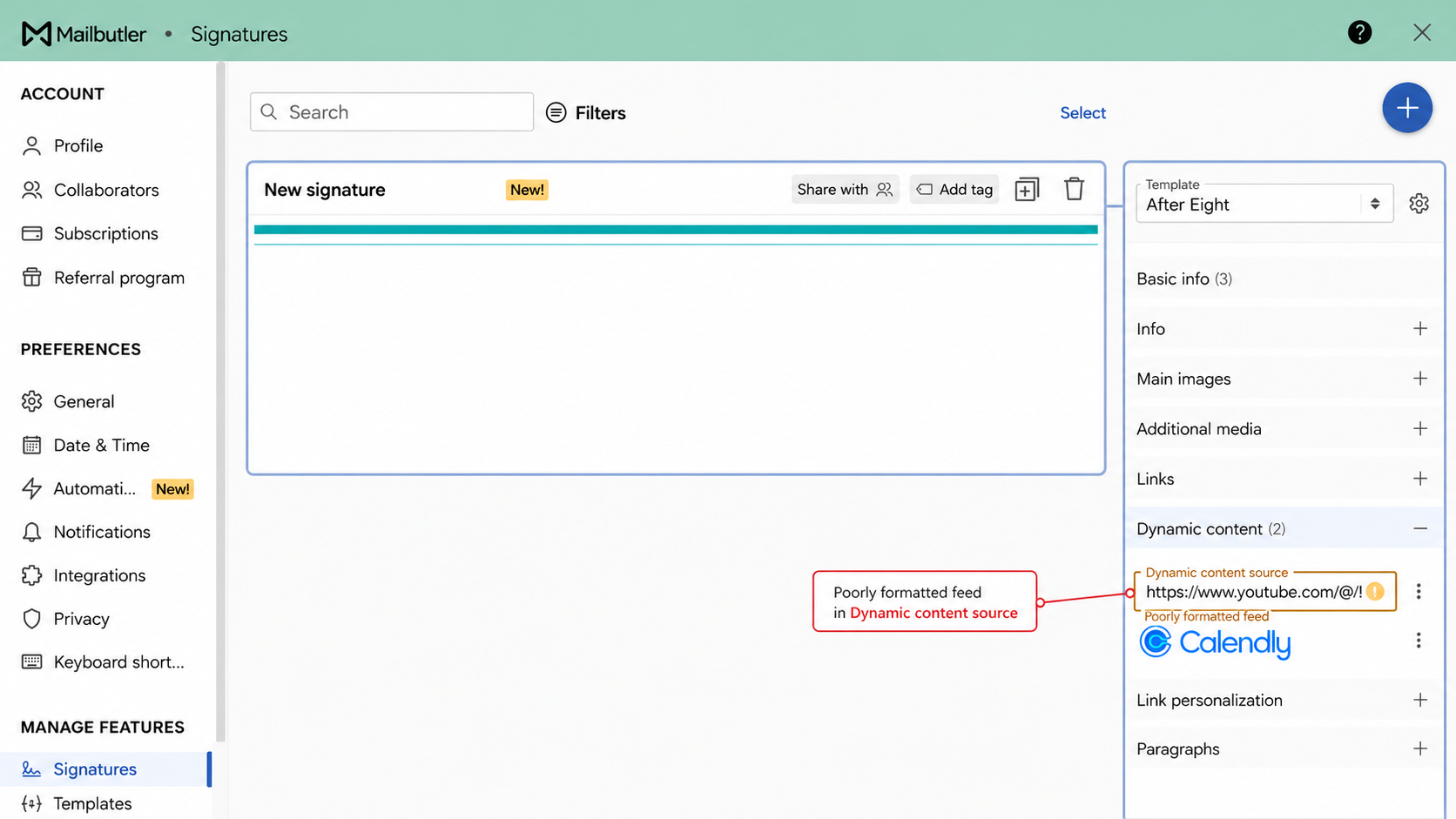The image size is (1456, 819).
Task: Collapse the Dynamic content section
Action: (1419, 529)
